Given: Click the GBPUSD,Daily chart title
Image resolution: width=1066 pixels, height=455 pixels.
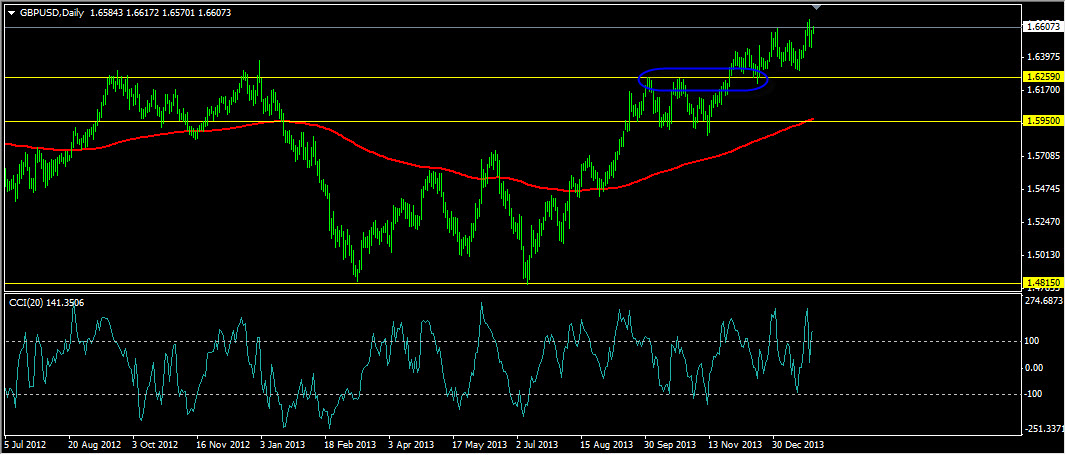Looking at the screenshot, I should pyautogui.click(x=50, y=13).
